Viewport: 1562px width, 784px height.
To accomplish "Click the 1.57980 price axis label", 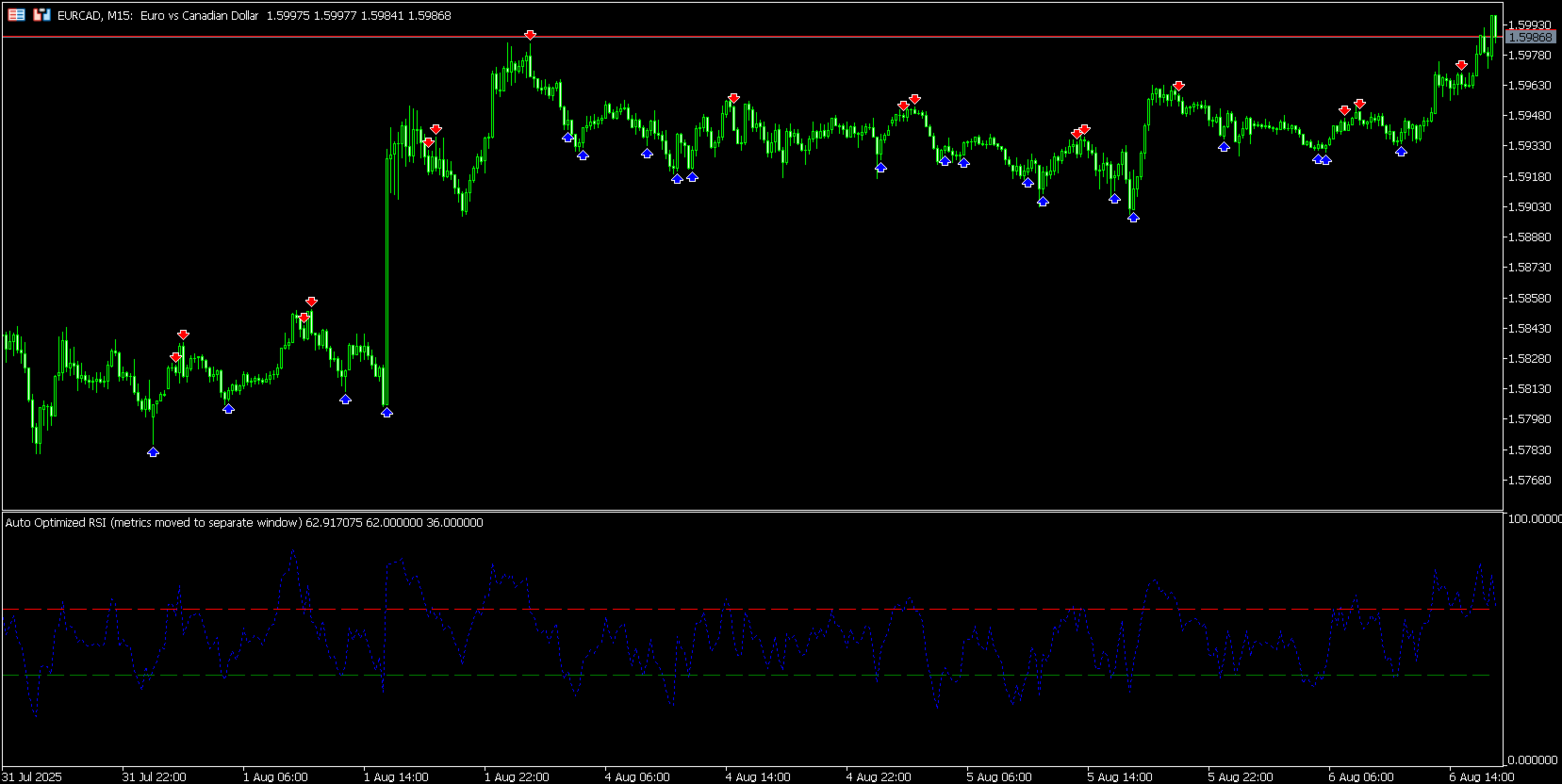I will [1530, 419].
